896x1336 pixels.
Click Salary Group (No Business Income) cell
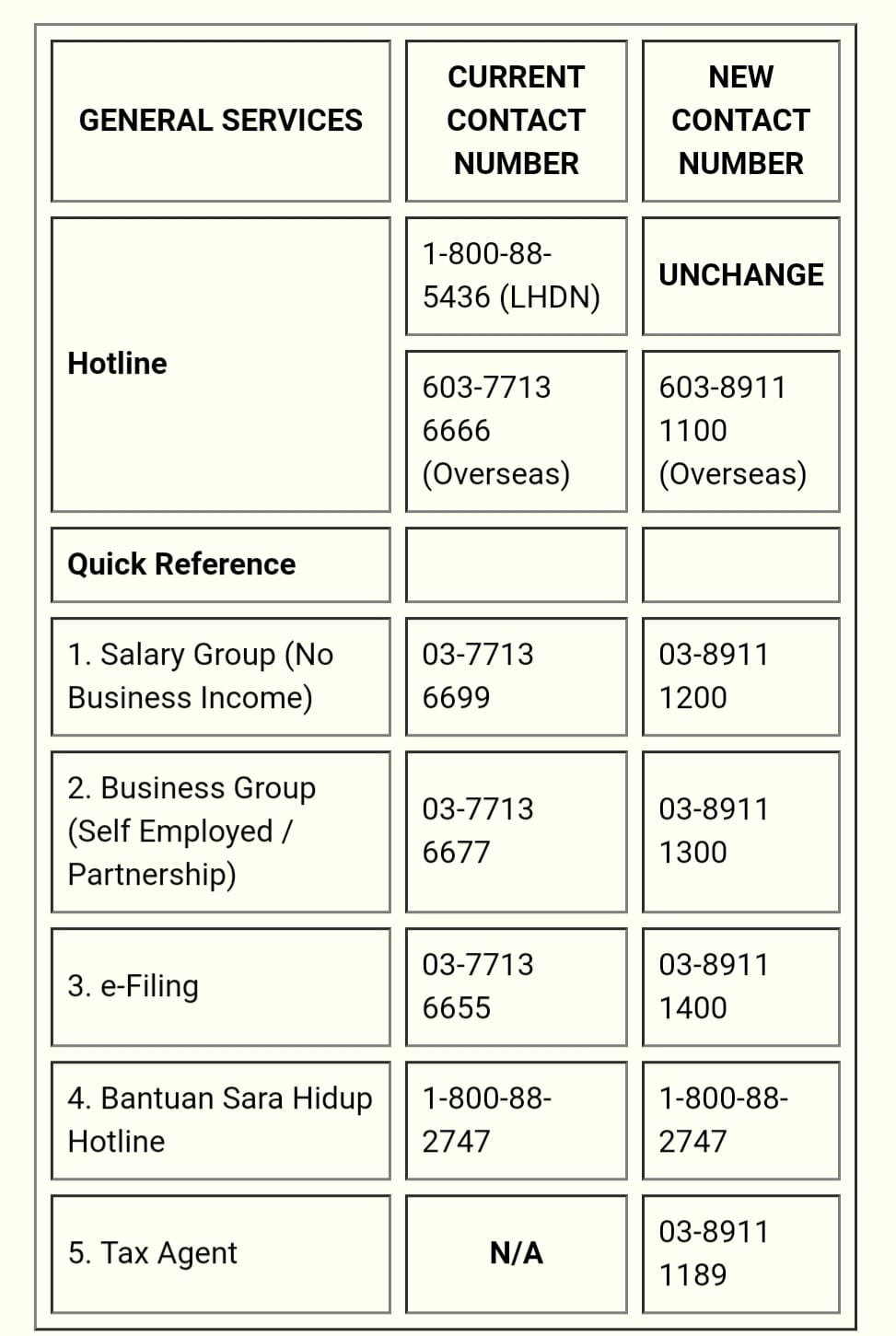pyautogui.click(x=221, y=677)
